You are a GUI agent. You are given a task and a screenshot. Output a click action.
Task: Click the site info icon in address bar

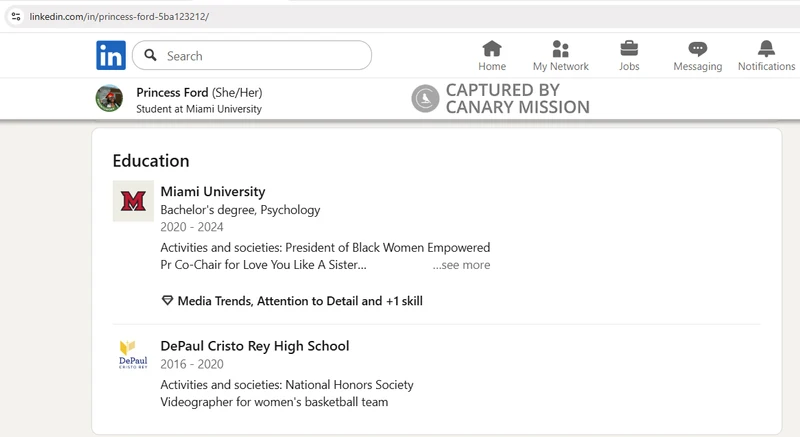pos(16,16)
